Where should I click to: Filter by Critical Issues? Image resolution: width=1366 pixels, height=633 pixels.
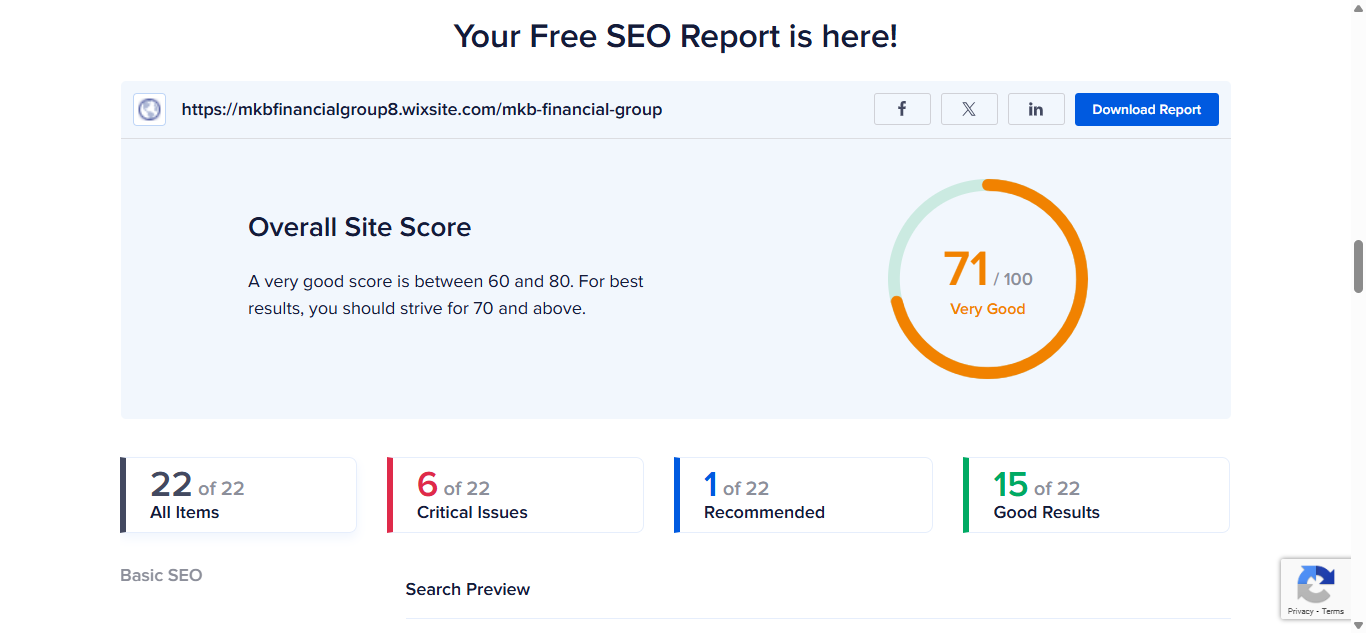pos(515,495)
